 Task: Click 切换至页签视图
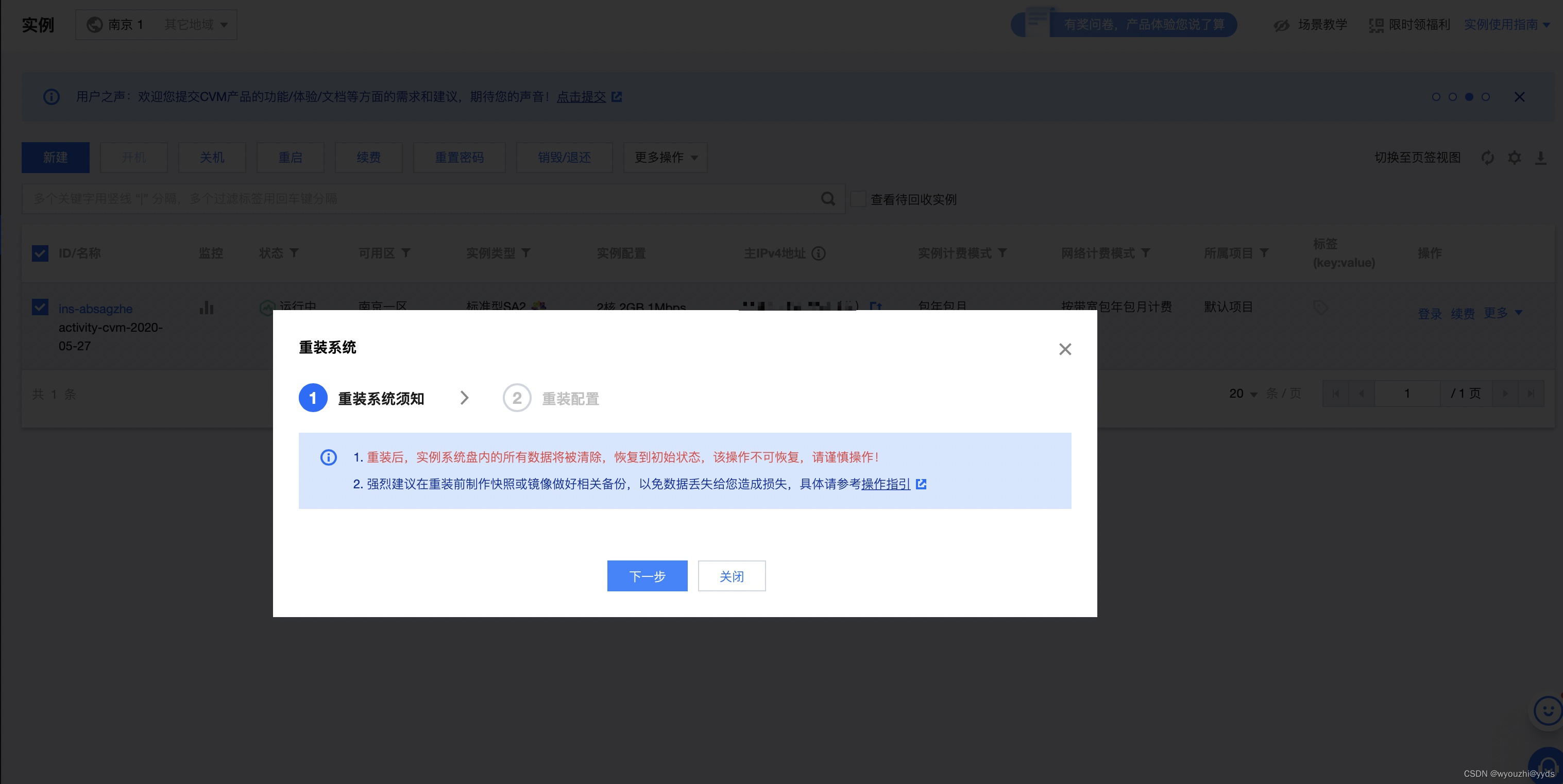point(1417,157)
